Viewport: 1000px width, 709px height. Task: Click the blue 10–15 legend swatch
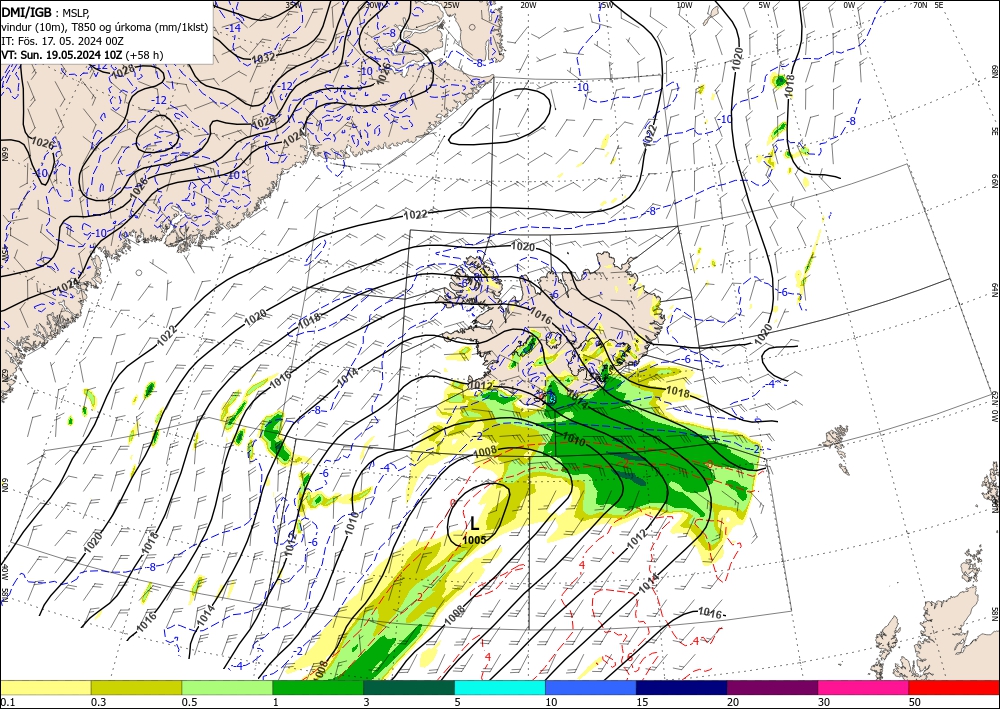591,687
